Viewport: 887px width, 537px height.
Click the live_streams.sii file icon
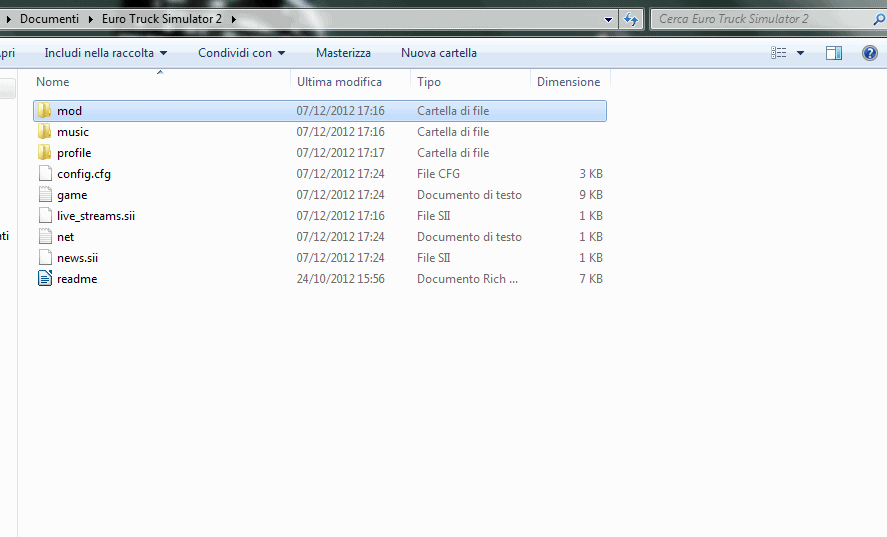pos(44,216)
